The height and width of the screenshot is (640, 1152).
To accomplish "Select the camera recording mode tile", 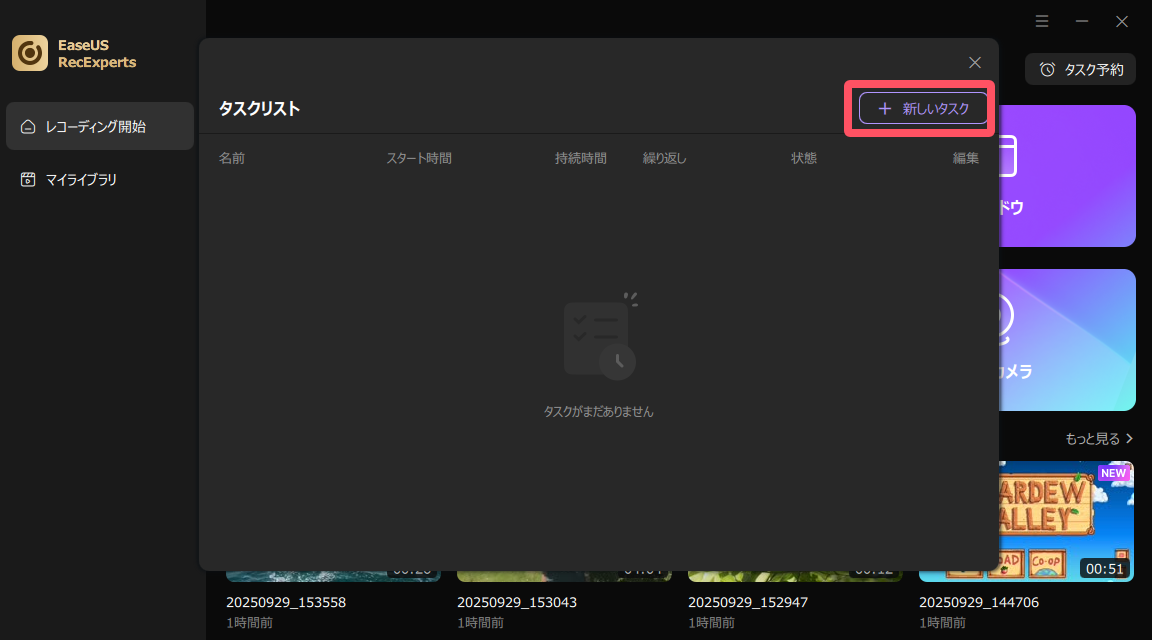I will pyautogui.click(x=1068, y=340).
